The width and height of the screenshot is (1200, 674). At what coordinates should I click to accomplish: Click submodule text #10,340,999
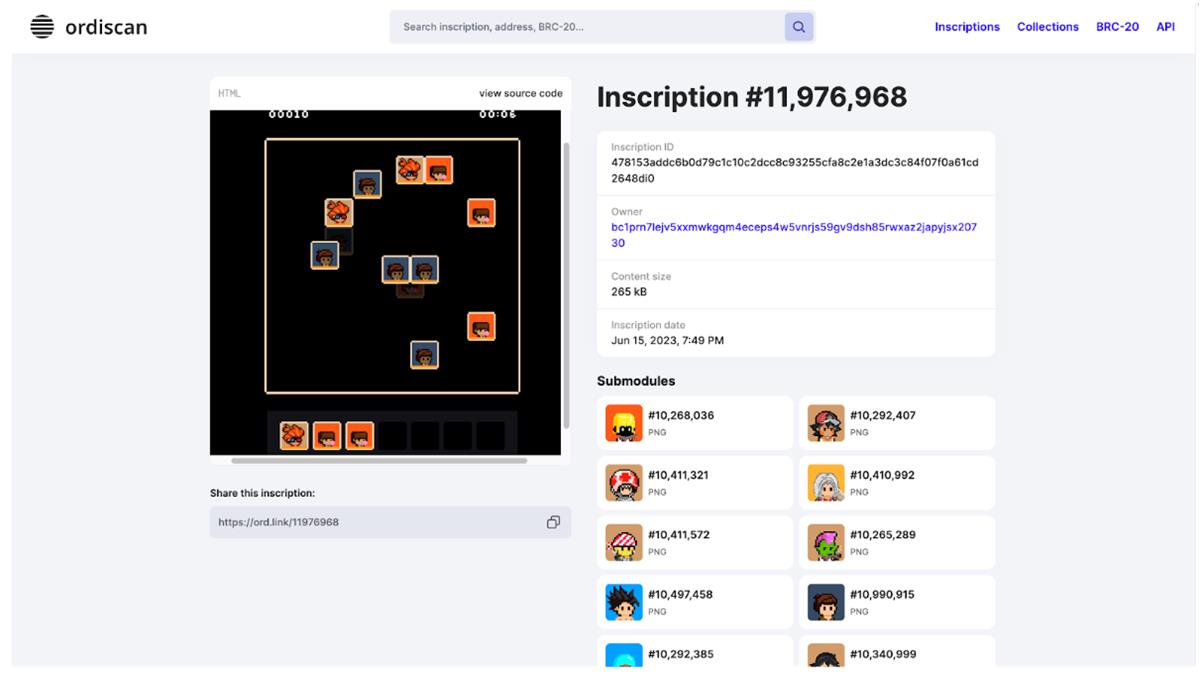[x=883, y=654]
